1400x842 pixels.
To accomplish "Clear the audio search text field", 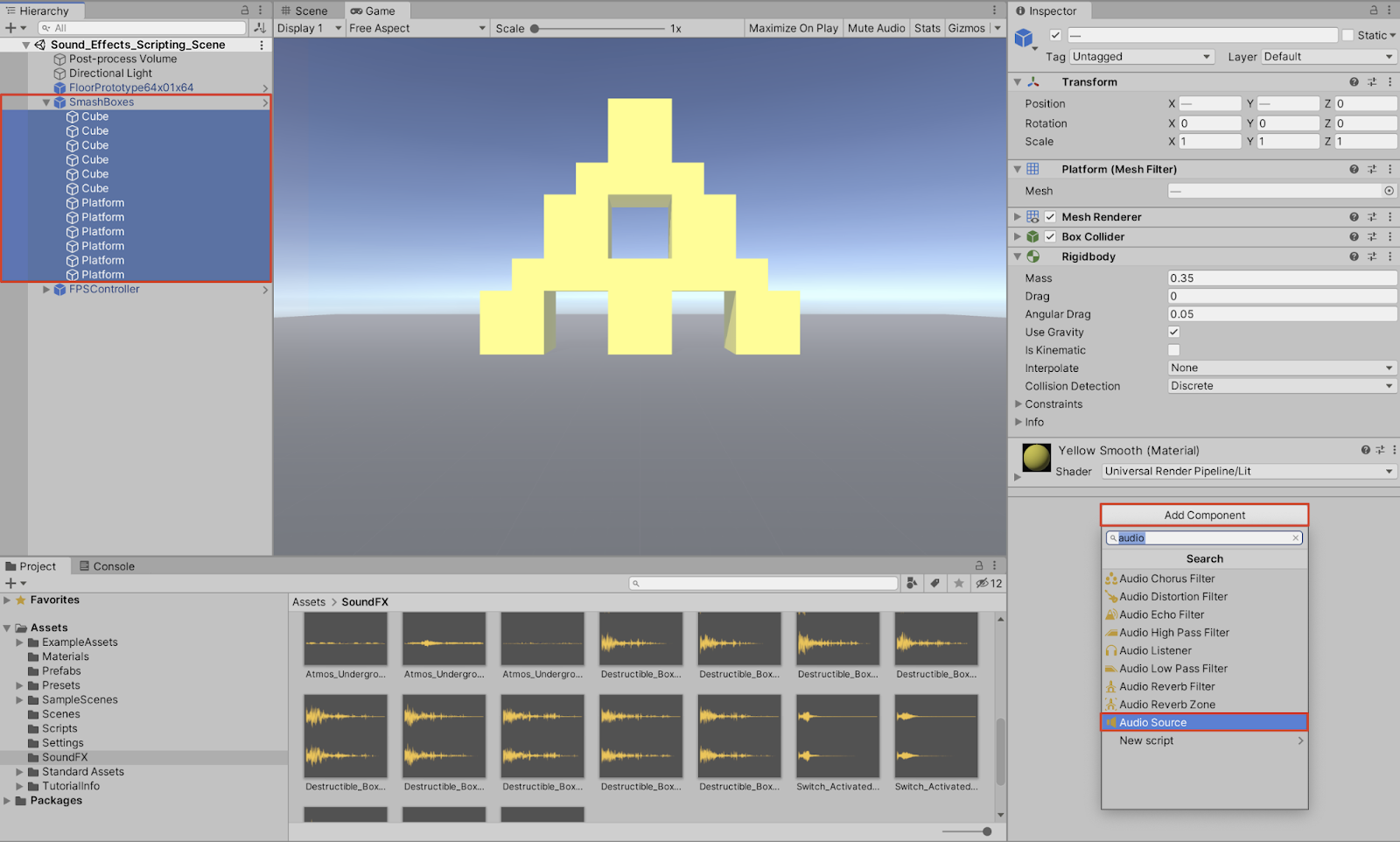I will point(1296,538).
